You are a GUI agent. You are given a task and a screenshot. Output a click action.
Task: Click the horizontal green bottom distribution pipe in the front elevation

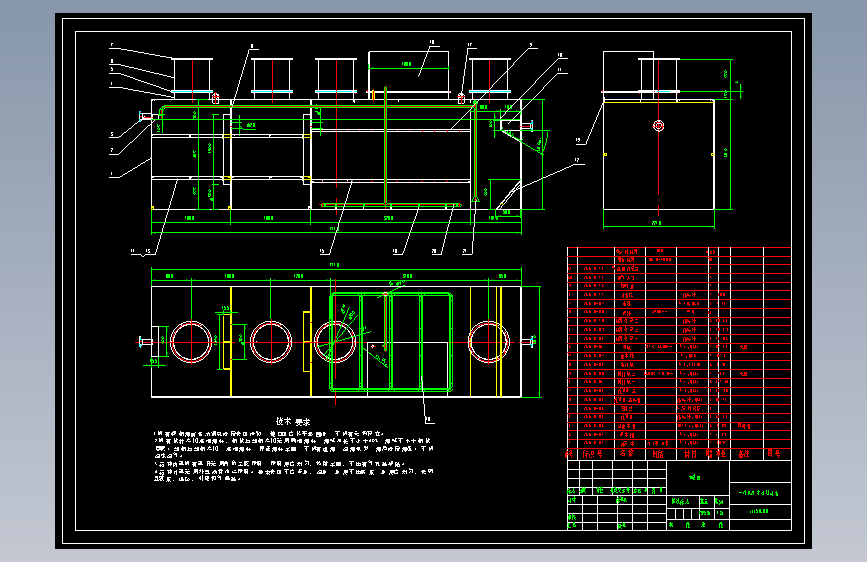pos(391,205)
